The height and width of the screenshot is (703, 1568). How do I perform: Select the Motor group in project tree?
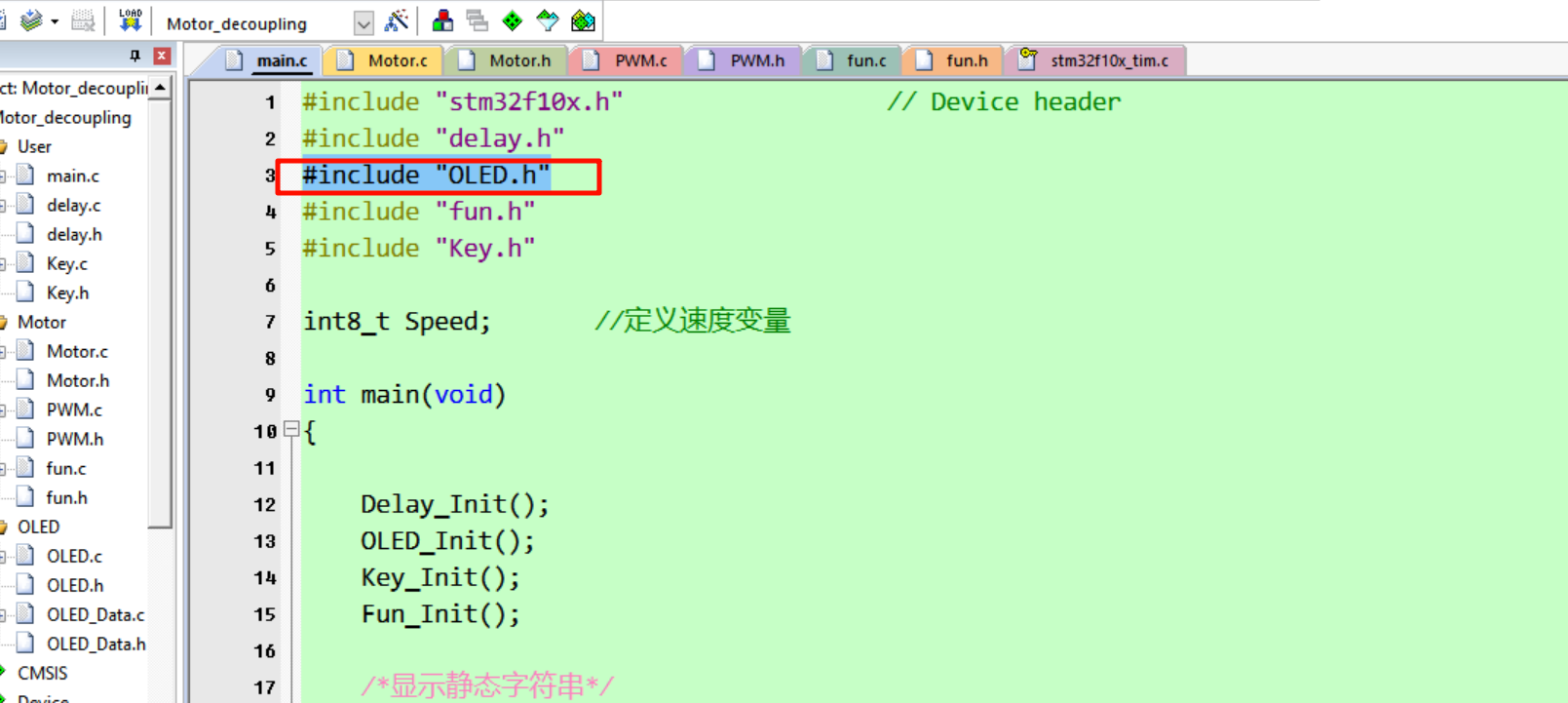point(42,322)
